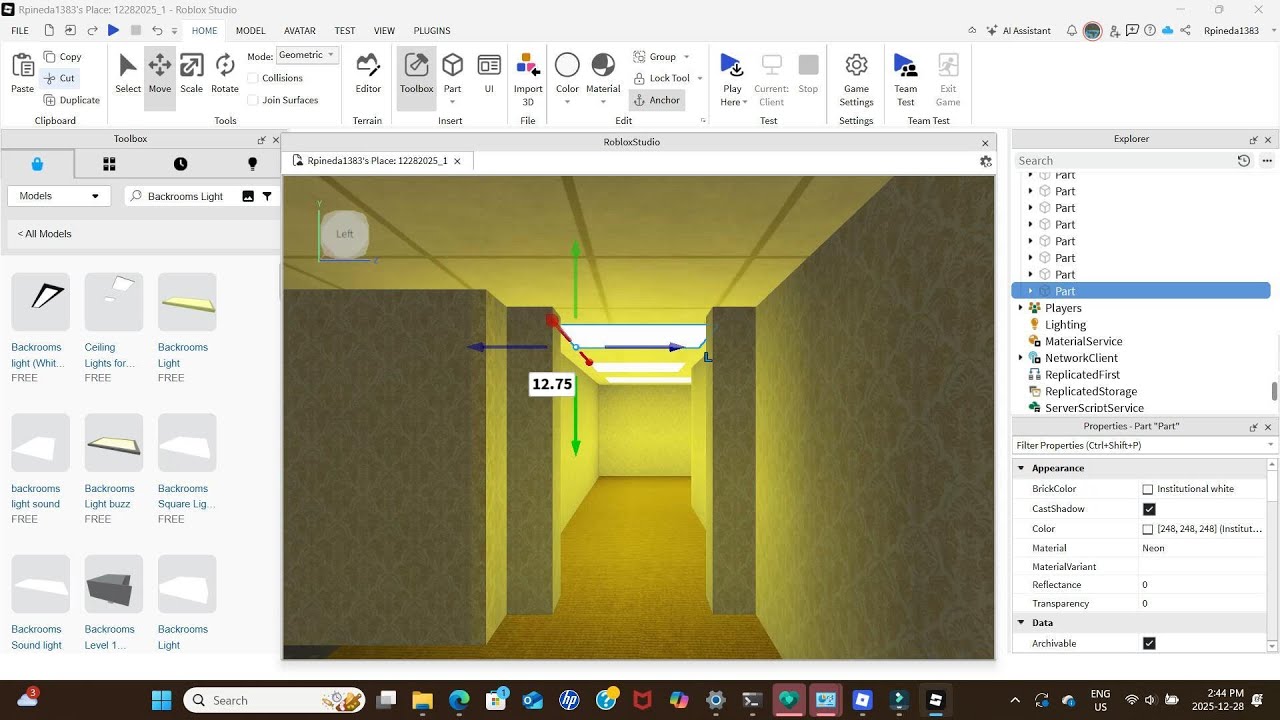
Task: Toggle the CastShadow checkbox
Action: [x=1149, y=509]
